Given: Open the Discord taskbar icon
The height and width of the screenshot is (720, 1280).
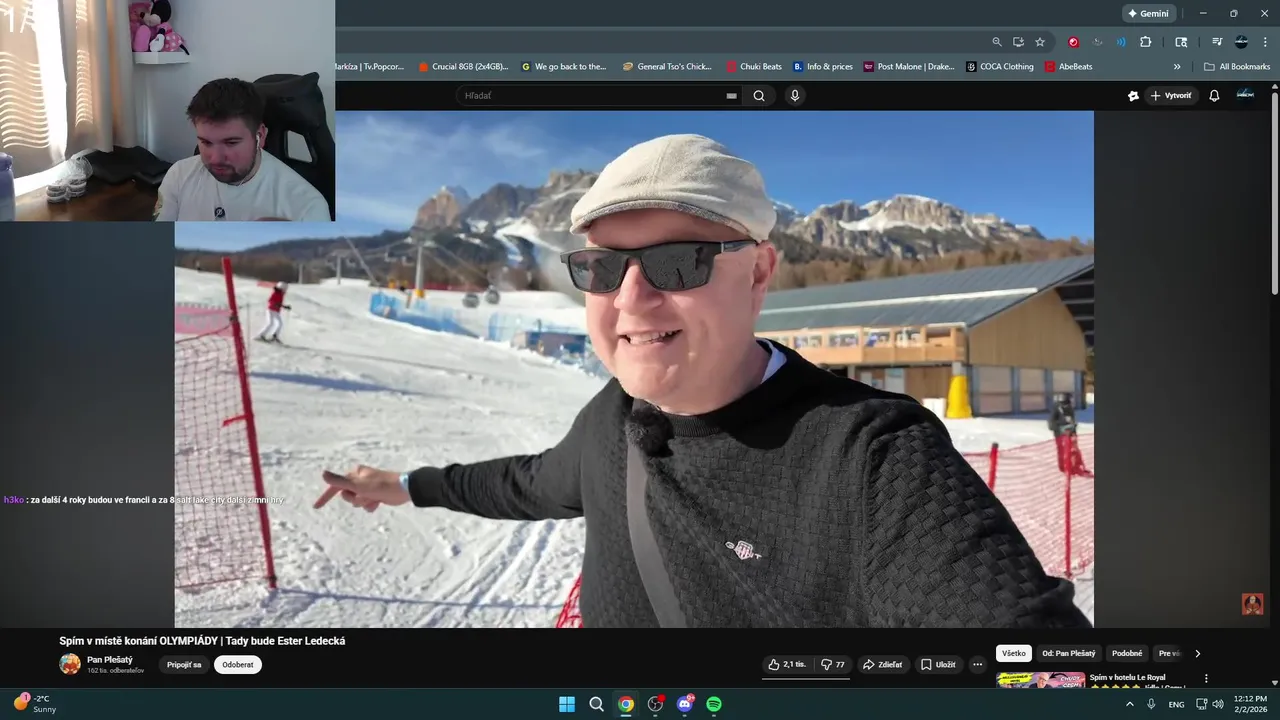Looking at the screenshot, I should coord(685,704).
